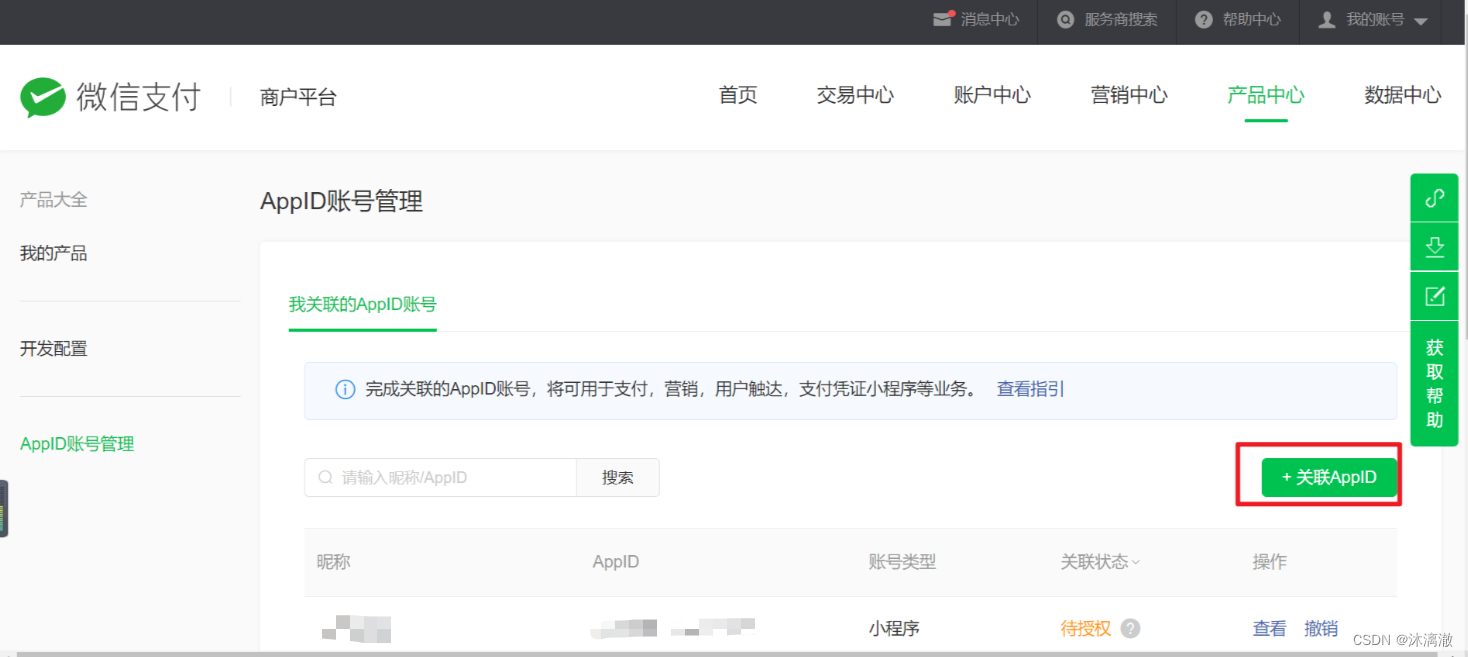Click the 待授权 status text
This screenshot has width=1468, height=657.
pyautogui.click(x=1086, y=628)
